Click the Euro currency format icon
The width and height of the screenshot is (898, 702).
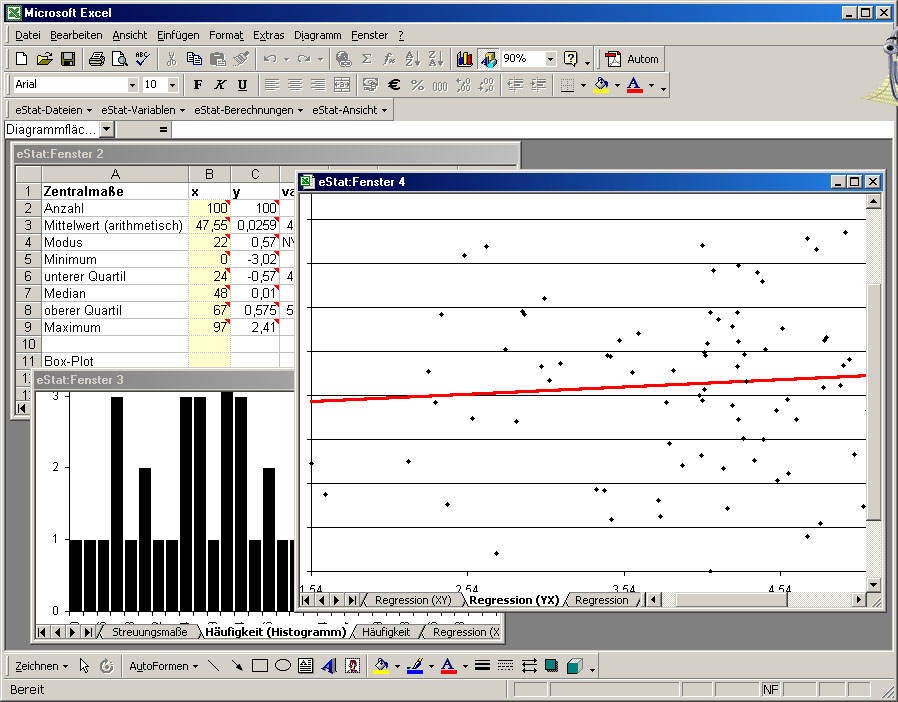pyautogui.click(x=394, y=85)
